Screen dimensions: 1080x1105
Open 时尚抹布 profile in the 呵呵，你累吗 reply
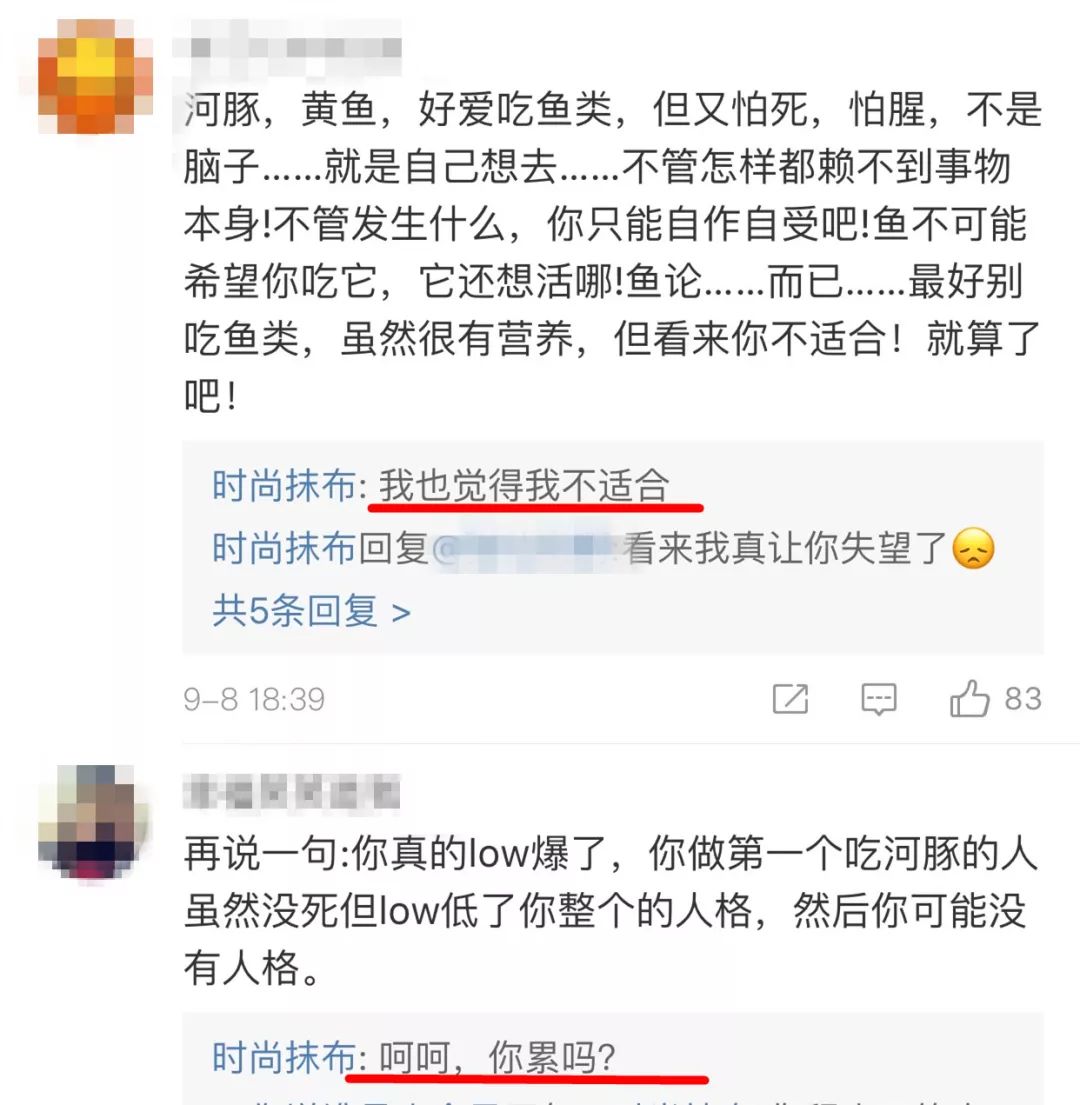(x=284, y=1057)
